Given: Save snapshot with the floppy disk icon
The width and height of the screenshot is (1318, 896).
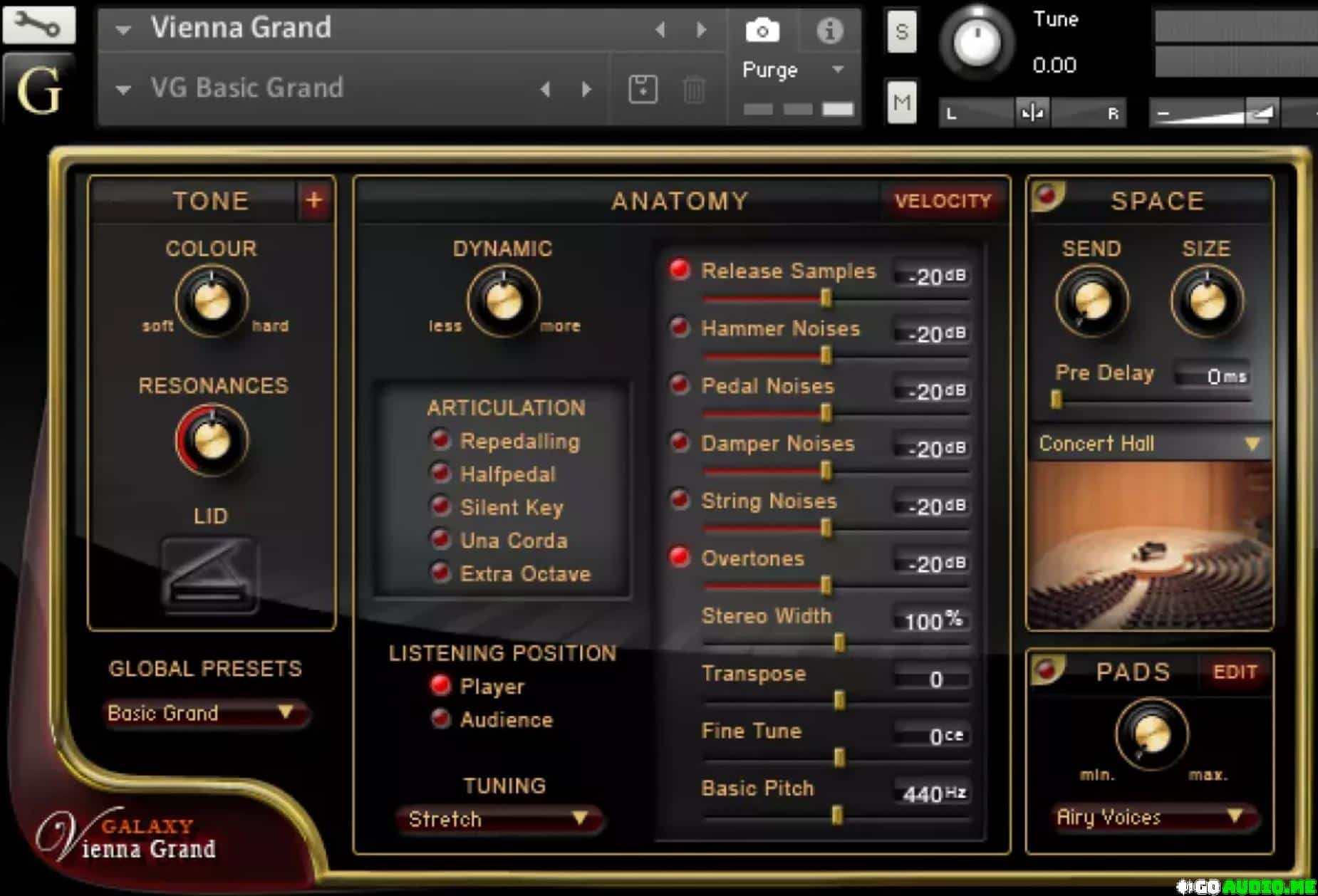Looking at the screenshot, I should tap(643, 90).
